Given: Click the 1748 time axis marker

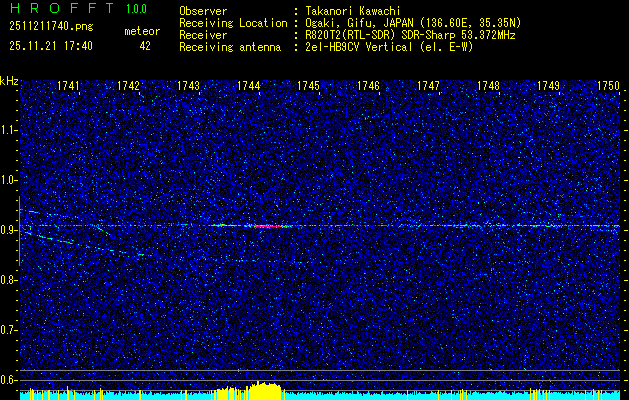Looking at the screenshot, I should pyautogui.click(x=488, y=85).
